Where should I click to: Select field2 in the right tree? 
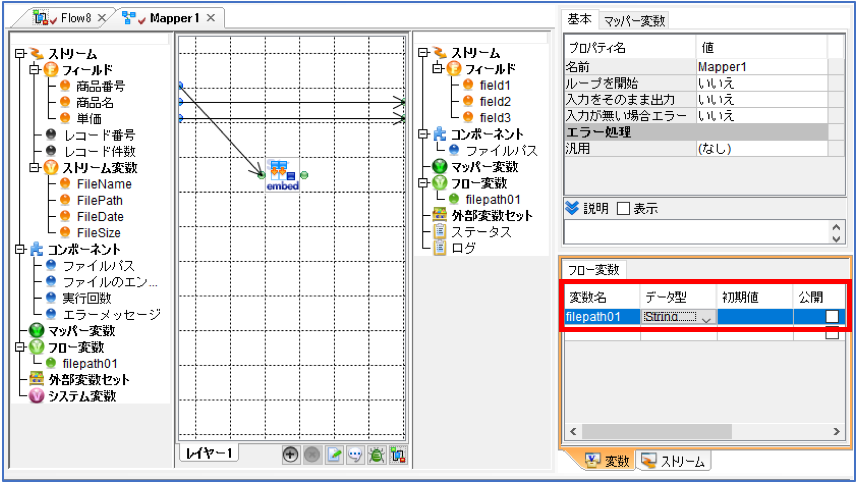tap(495, 101)
